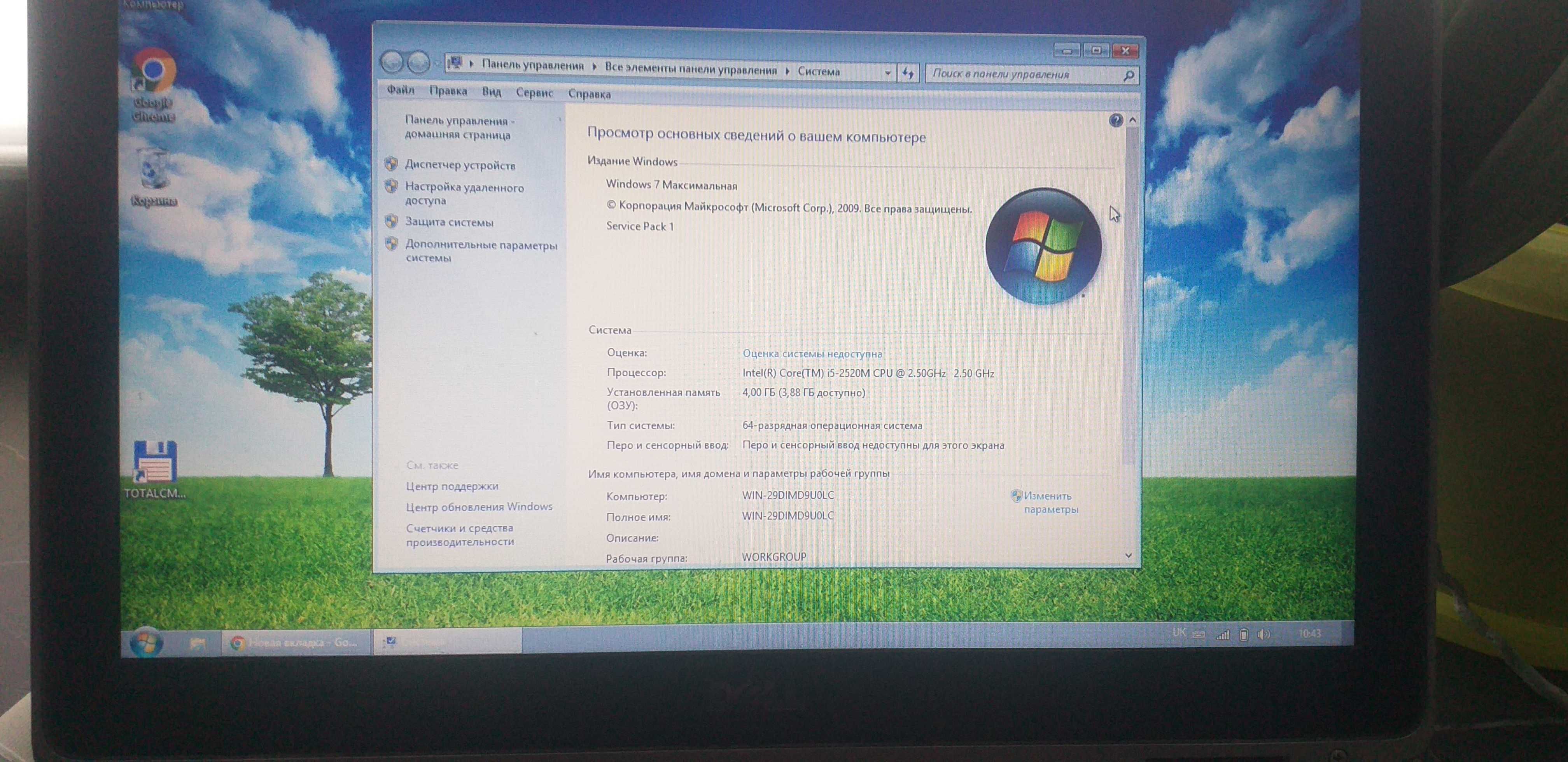Focus the 'Поиск в панели управления' search box

click(1024, 74)
